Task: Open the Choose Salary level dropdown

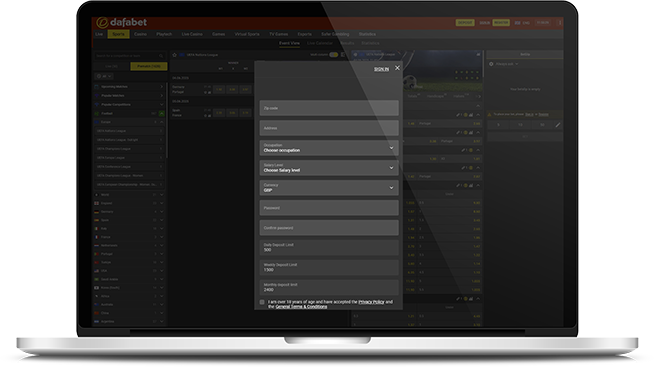Action: click(x=329, y=168)
